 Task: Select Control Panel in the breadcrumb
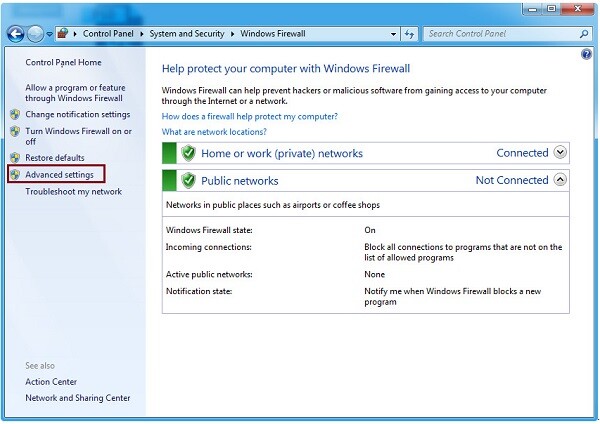108,34
